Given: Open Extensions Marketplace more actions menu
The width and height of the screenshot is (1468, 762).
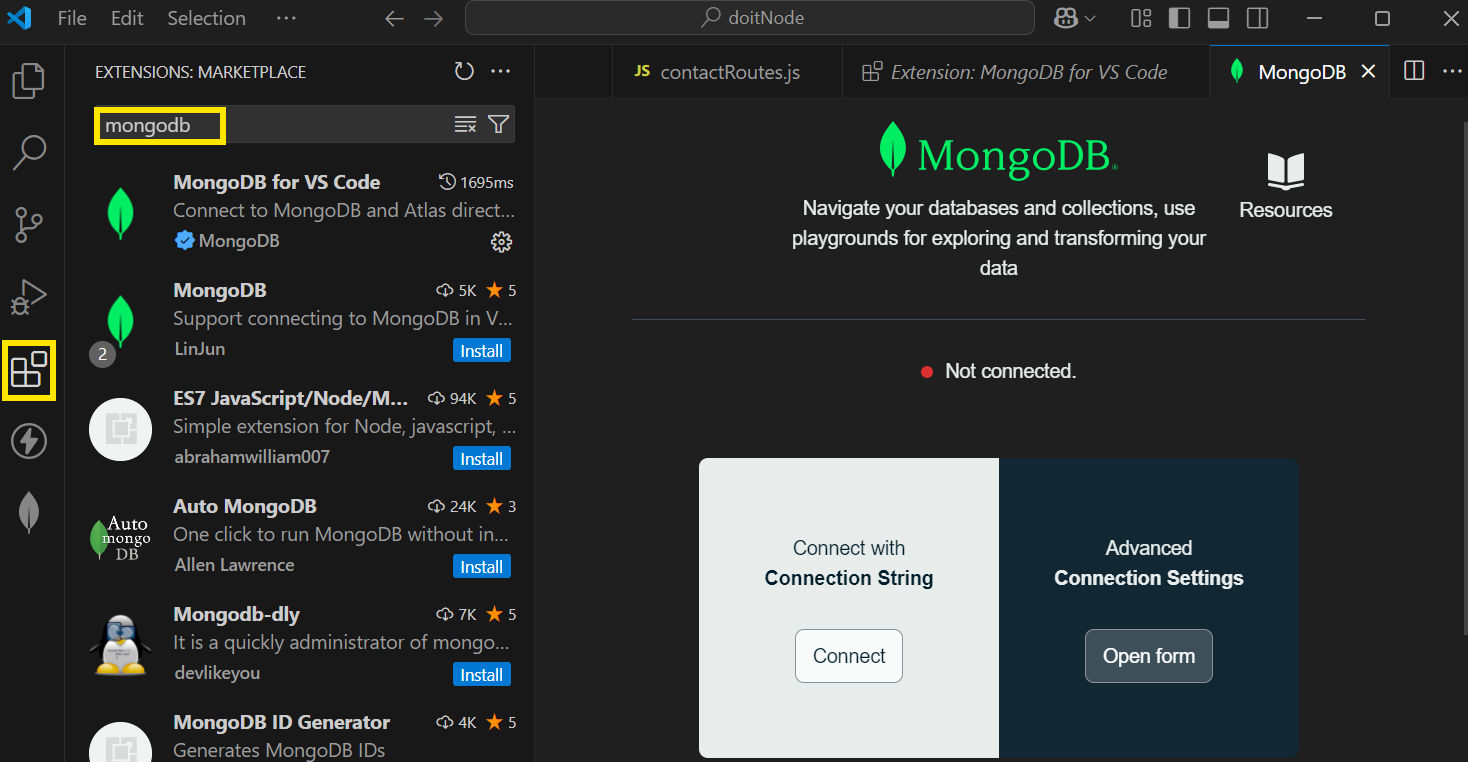Looking at the screenshot, I should point(501,71).
